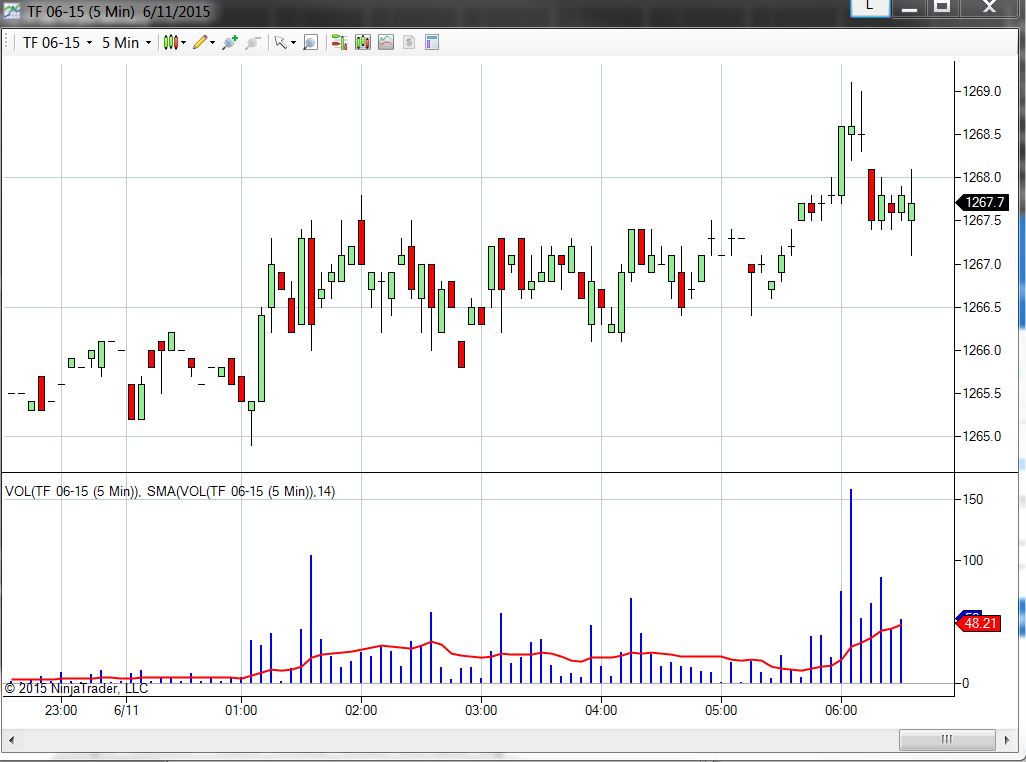
Task: Minimize the chart window
Action: (x=909, y=8)
